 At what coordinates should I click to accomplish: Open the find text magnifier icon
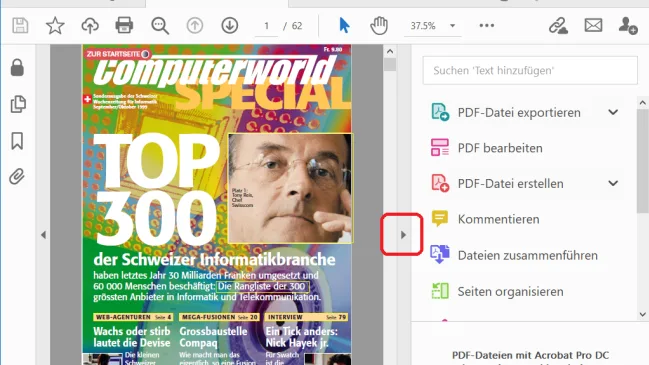pyautogui.click(x=160, y=26)
